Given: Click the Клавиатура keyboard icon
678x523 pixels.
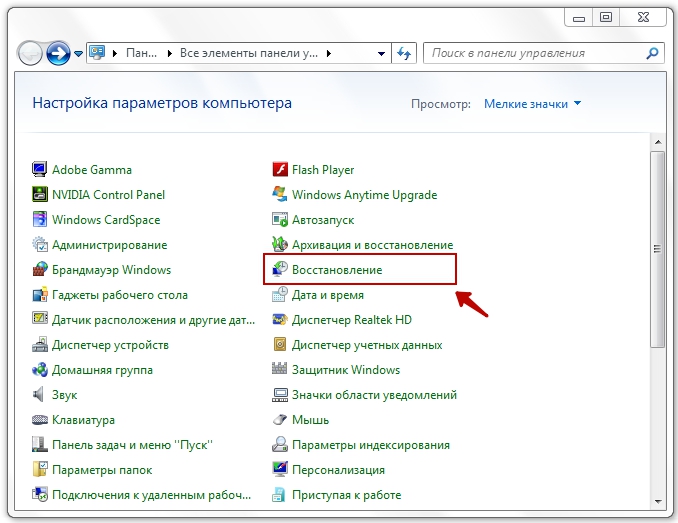Looking at the screenshot, I should (x=39, y=419).
